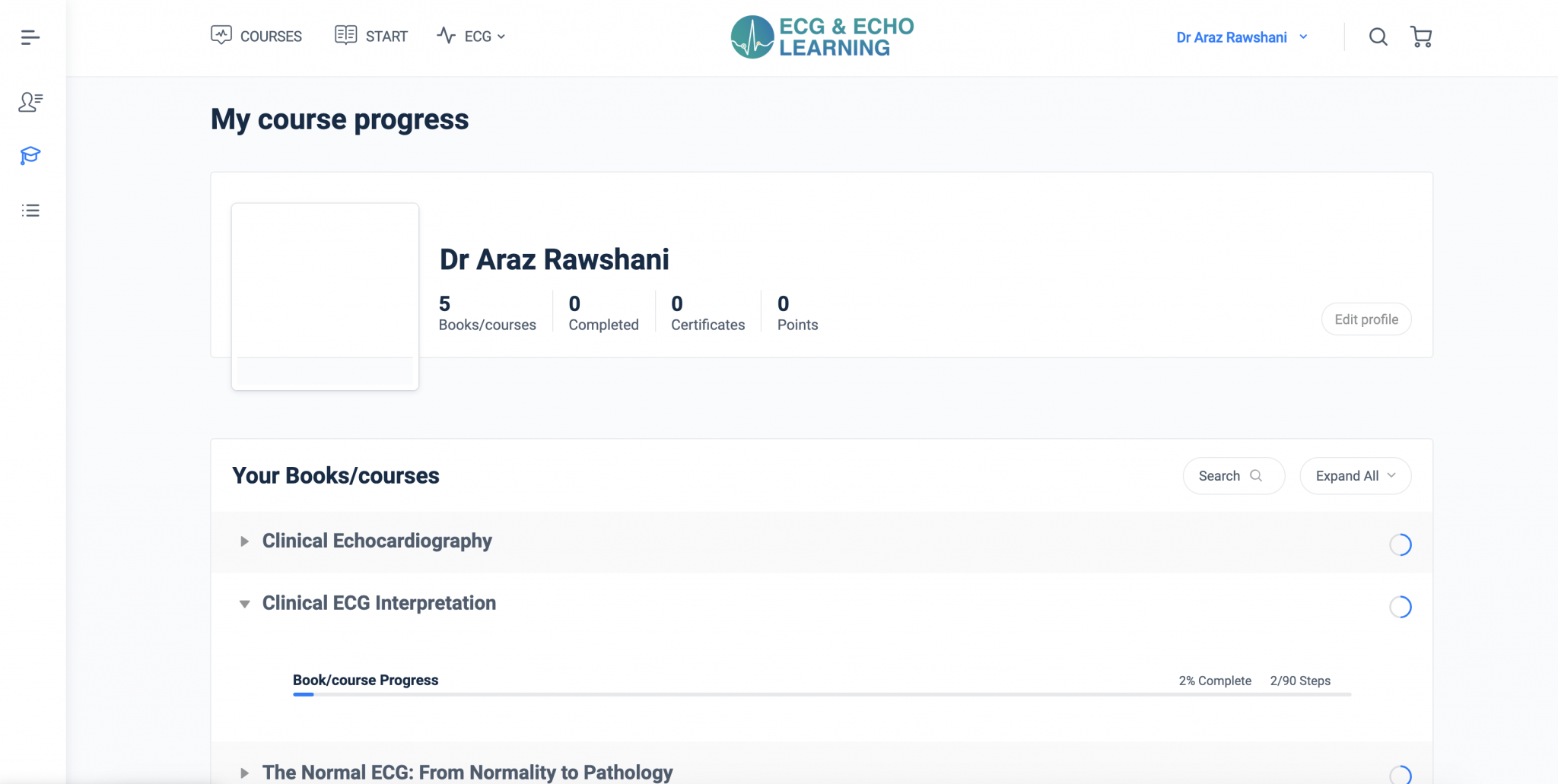Open the list icon in left sidebar
Viewport: 1558px width, 784px height.
[x=30, y=211]
